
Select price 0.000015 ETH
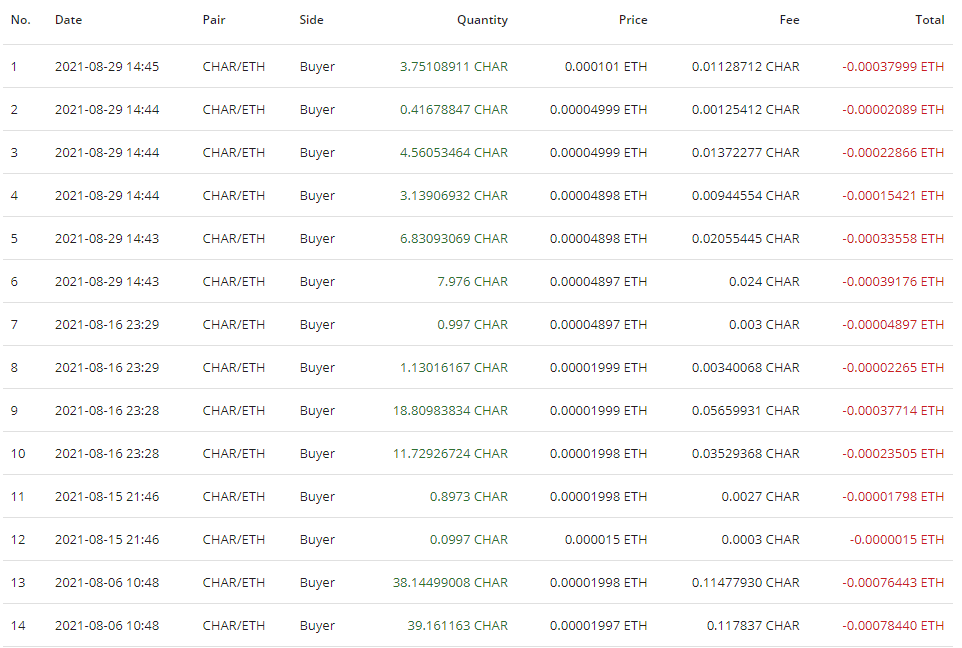click(606, 539)
